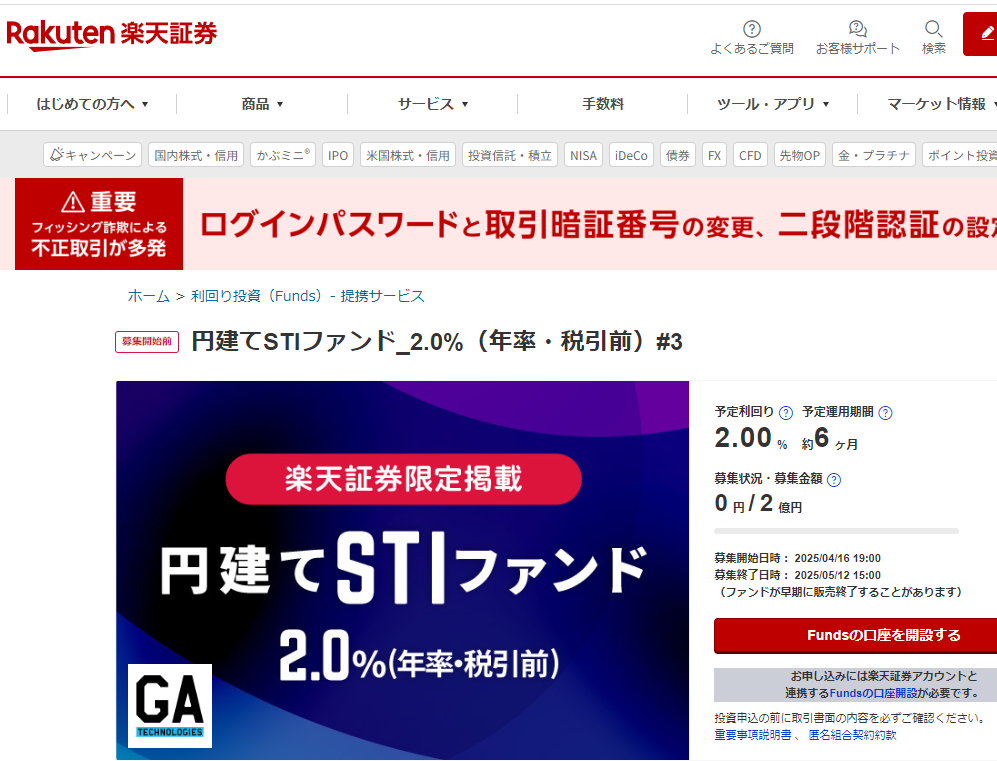Expand マーケット情報 menu
Image resolution: width=997 pixels, height=761 pixels.
(x=942, y=104)
